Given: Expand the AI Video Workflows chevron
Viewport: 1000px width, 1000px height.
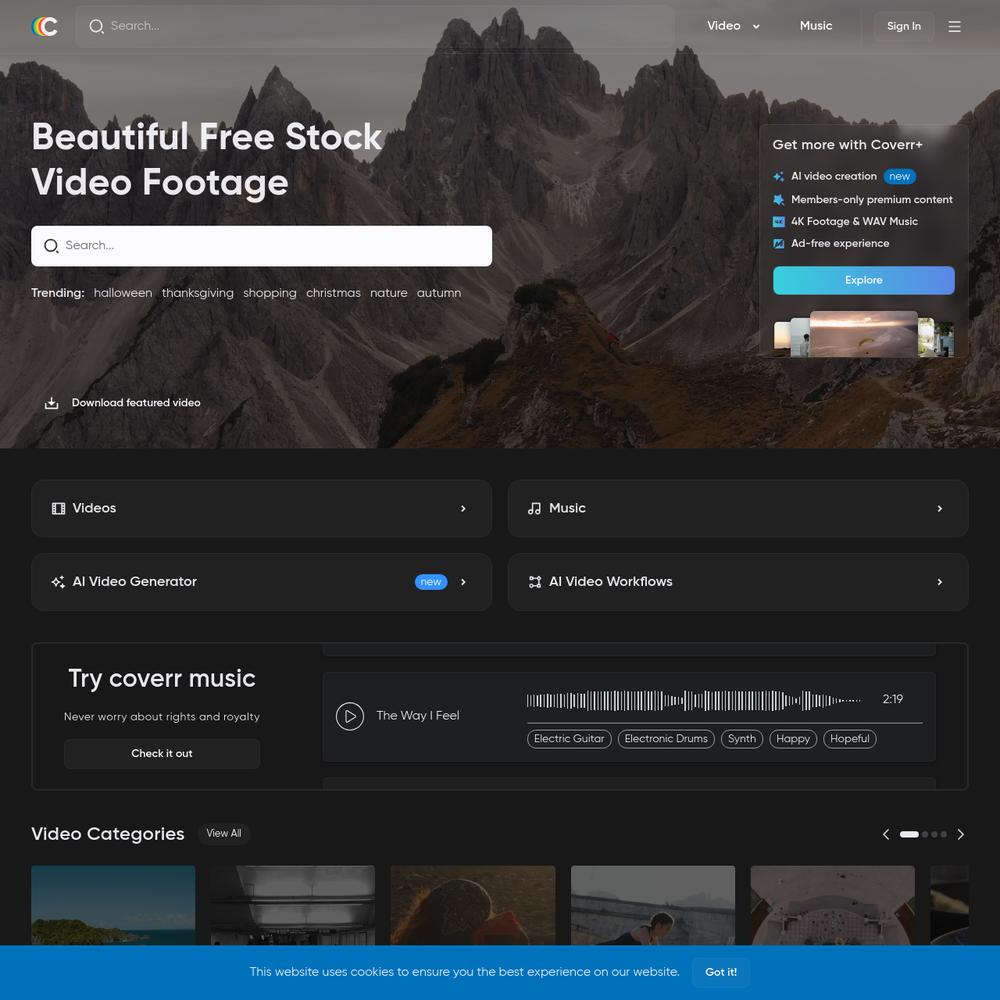Looking at the screenshot, I should (939, 582).
